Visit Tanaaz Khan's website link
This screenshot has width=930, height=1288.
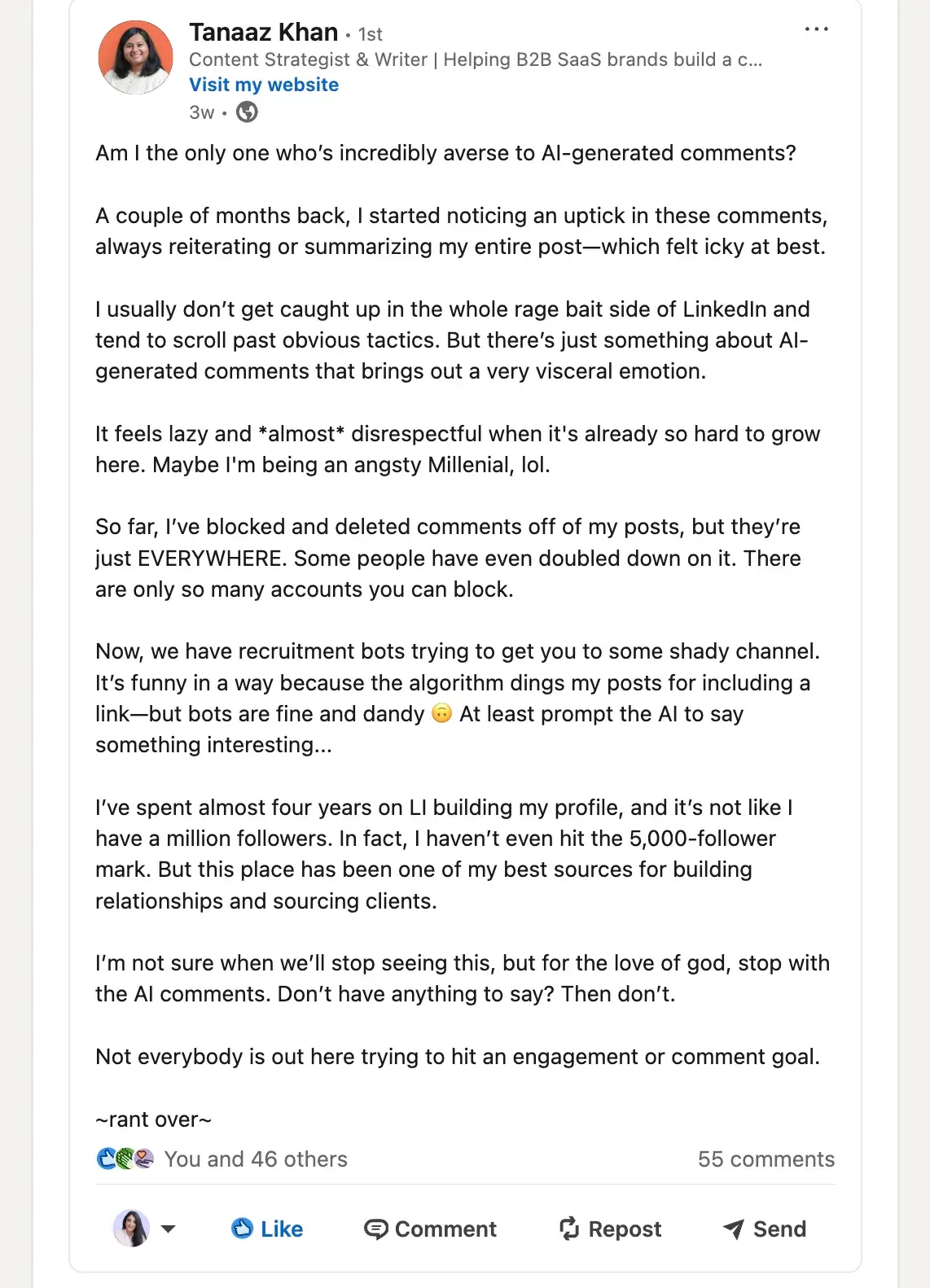tap(263, 84)
